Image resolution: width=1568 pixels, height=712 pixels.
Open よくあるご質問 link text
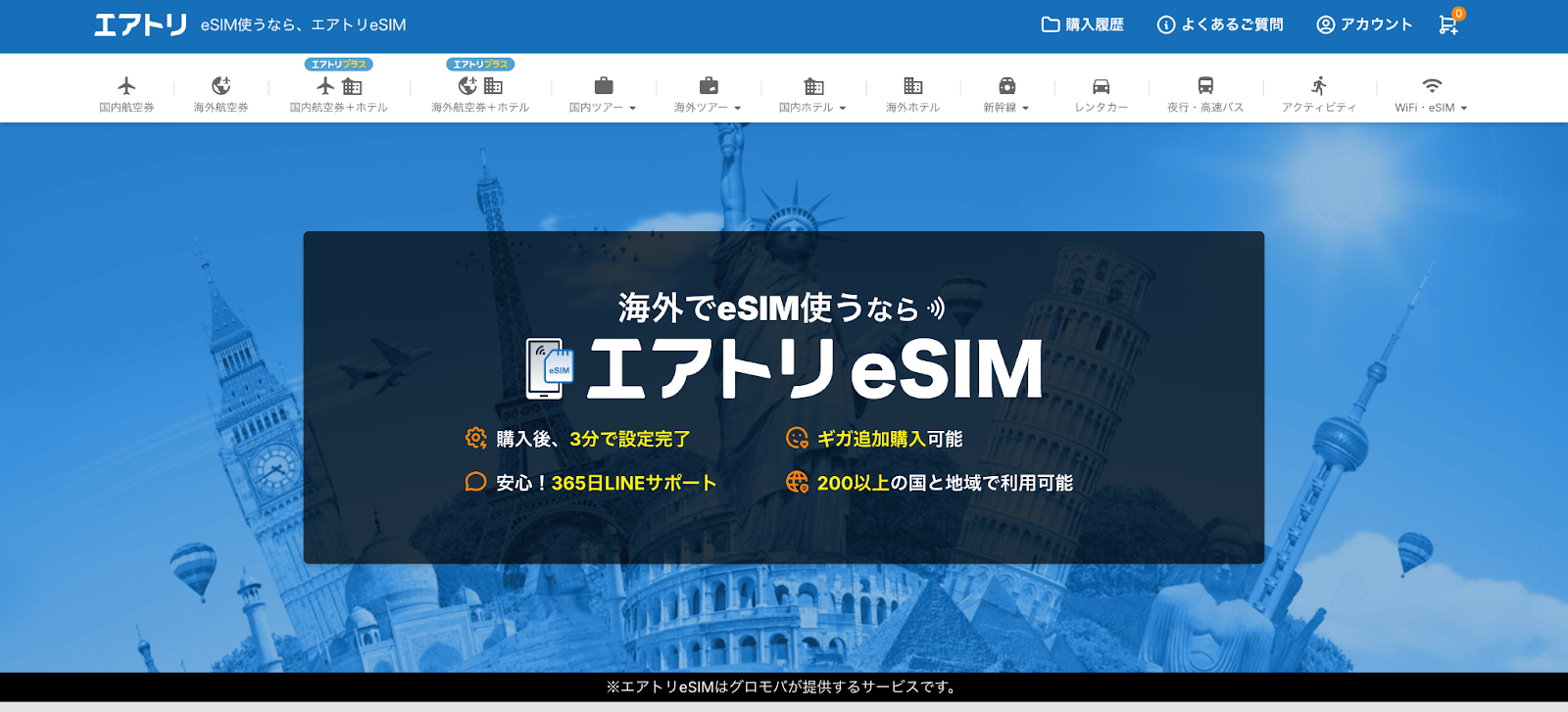[1232, 24]
